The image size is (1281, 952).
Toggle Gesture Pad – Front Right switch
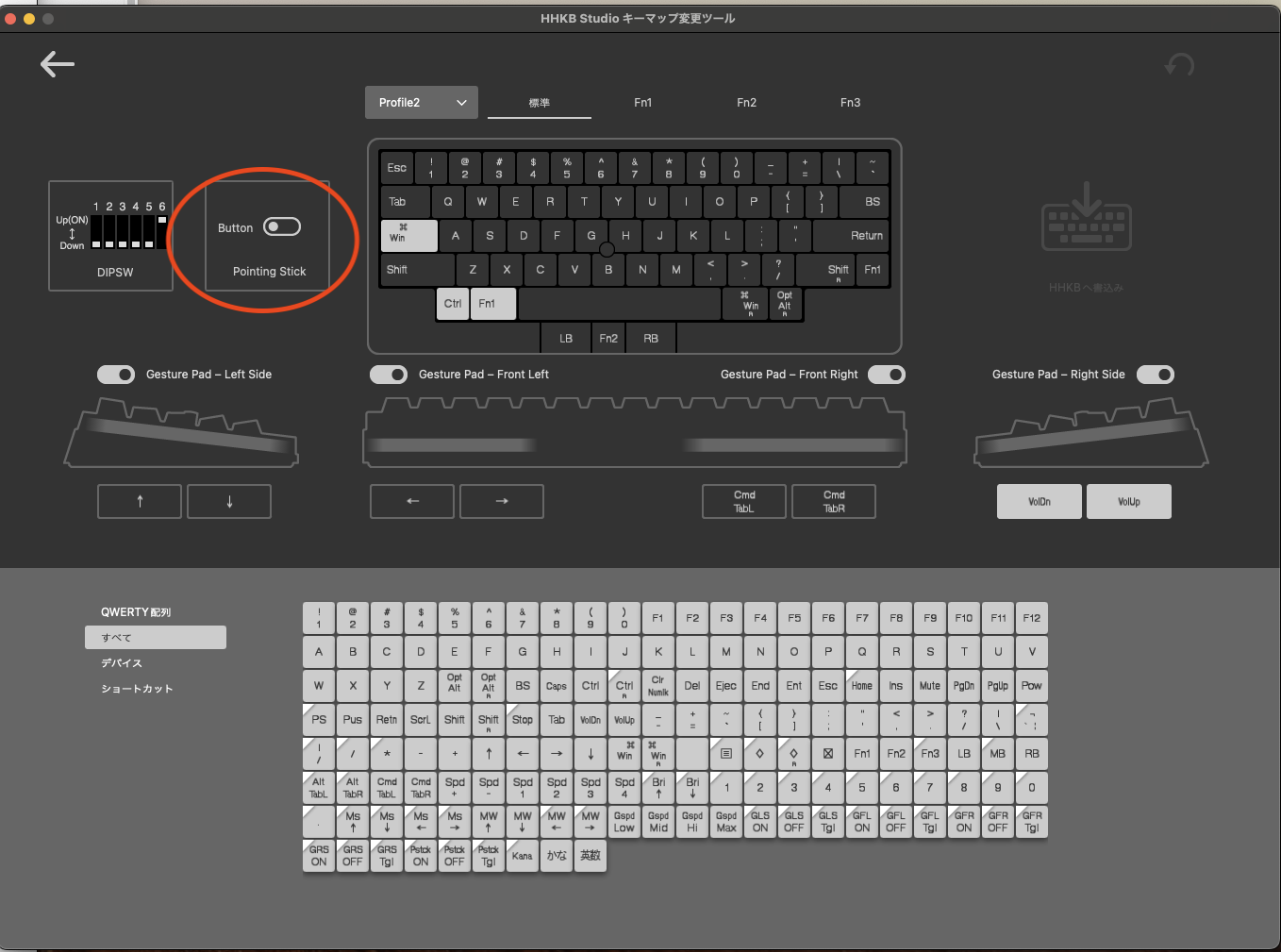coord(887,375)
